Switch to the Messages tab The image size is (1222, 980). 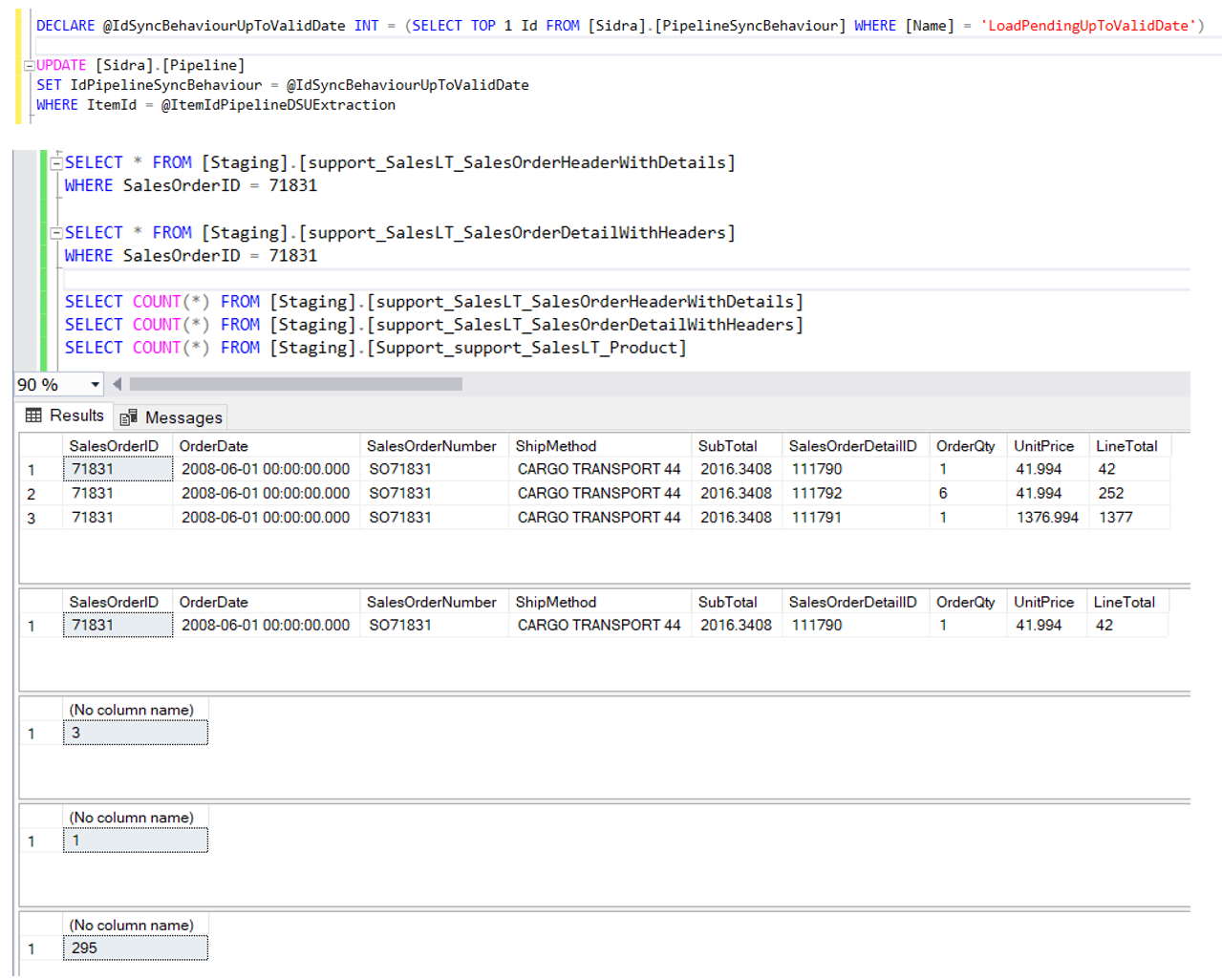click(172, 417)
